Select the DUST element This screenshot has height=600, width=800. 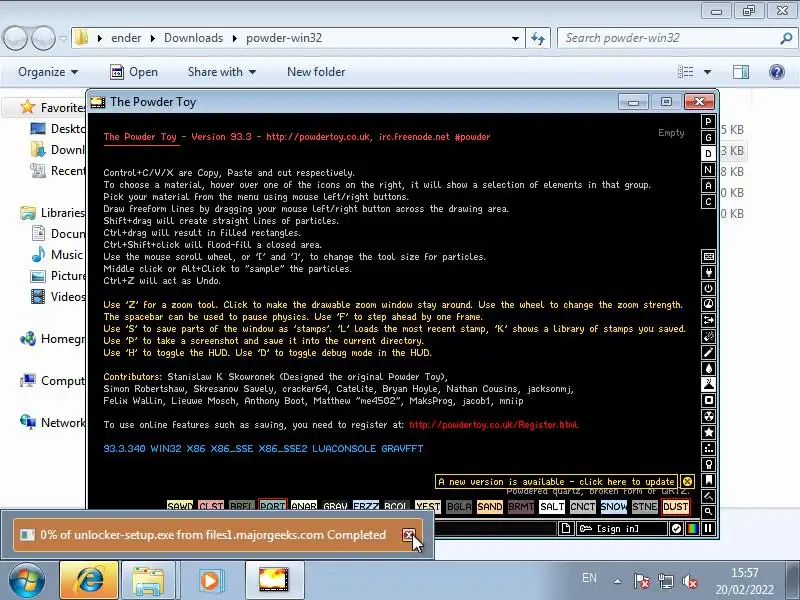676,507
